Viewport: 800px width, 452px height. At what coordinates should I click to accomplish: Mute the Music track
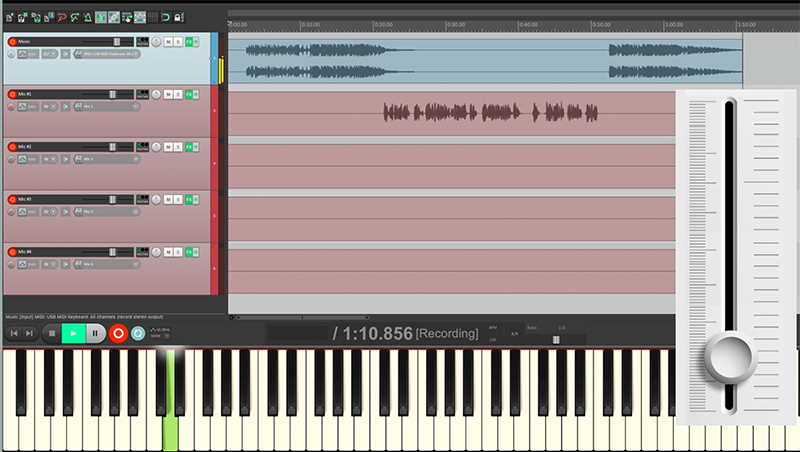(x=167, y=41)
